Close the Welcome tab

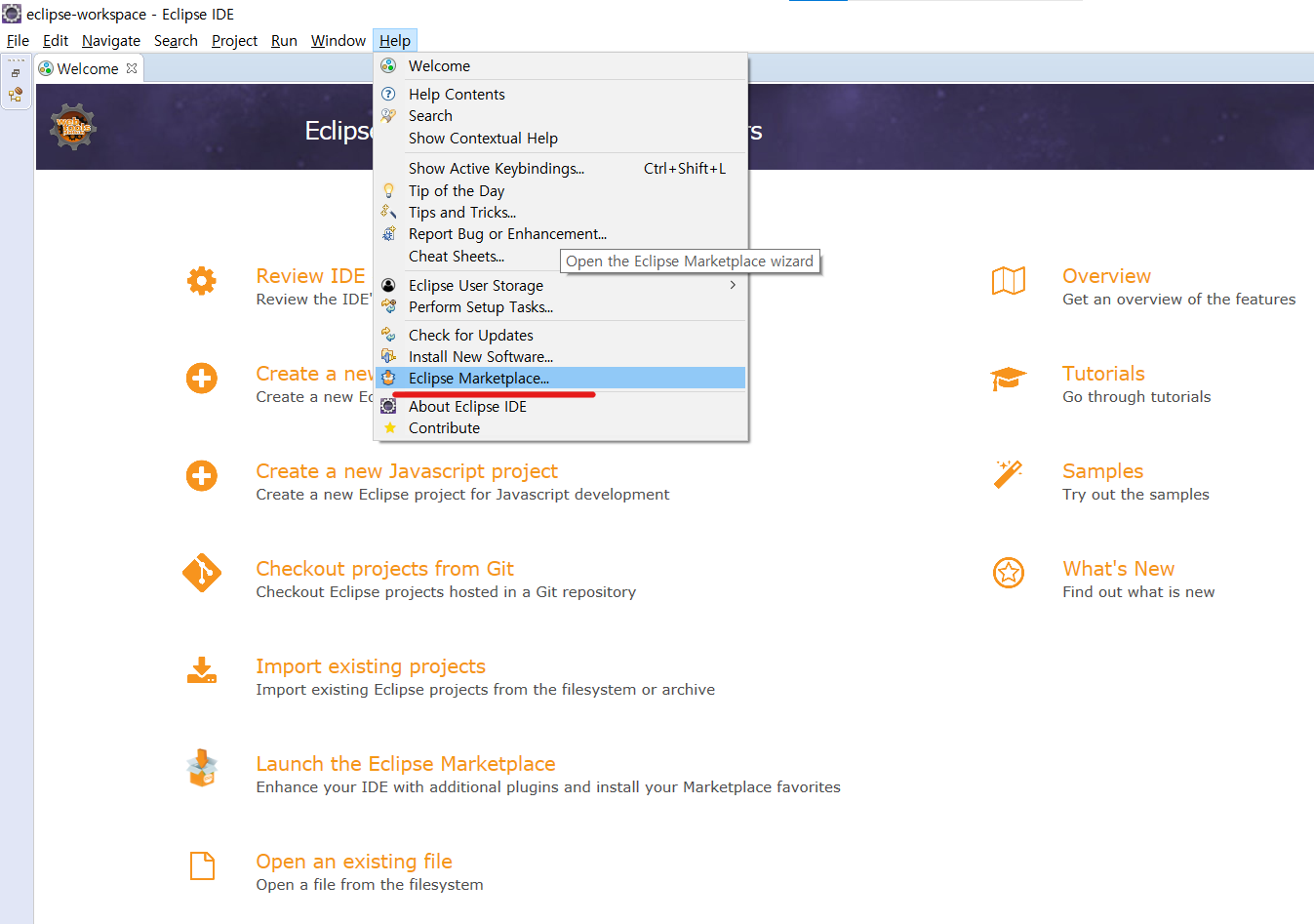[132, 68]
